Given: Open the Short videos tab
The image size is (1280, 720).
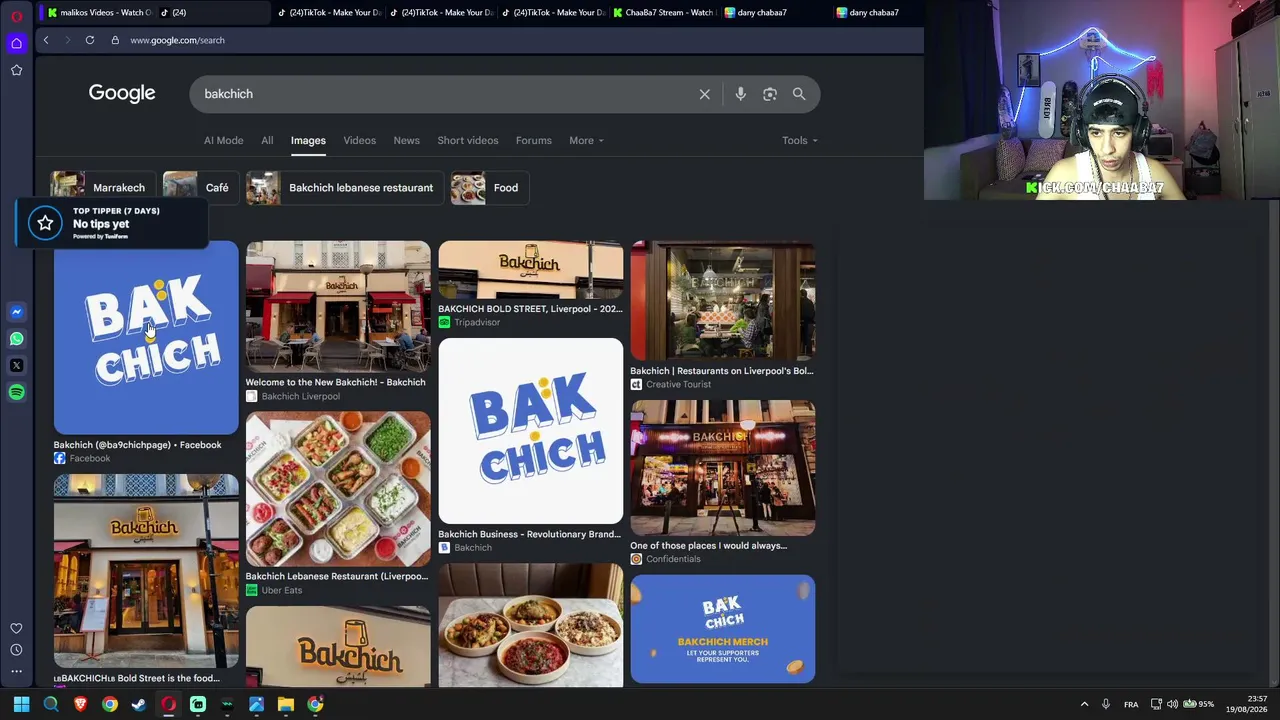Looking at the screenshot, I should (x=468, y=141).
